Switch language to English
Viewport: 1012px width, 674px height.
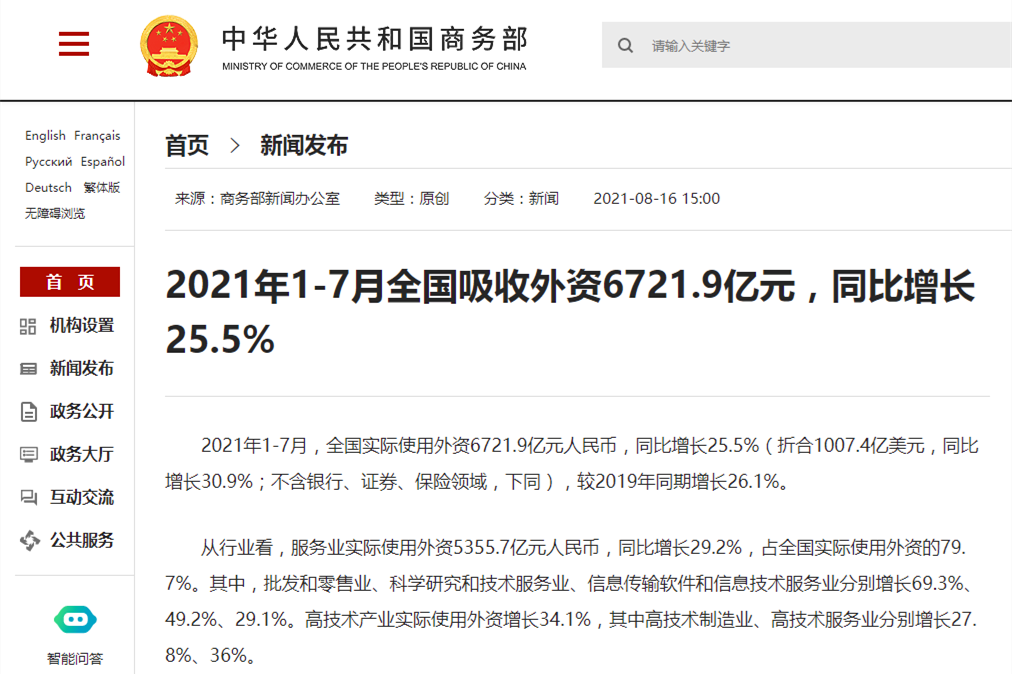45,136
